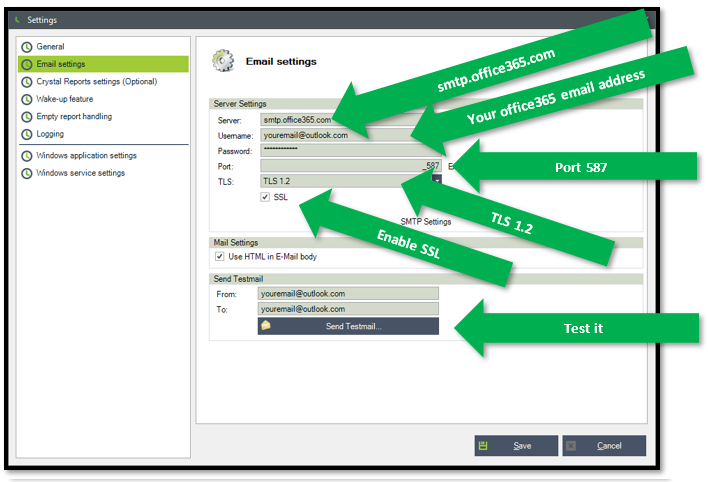The image size is (708, 482).
Task: Toggle Use HTML in E-Mail body
Action: pos(220,257)
